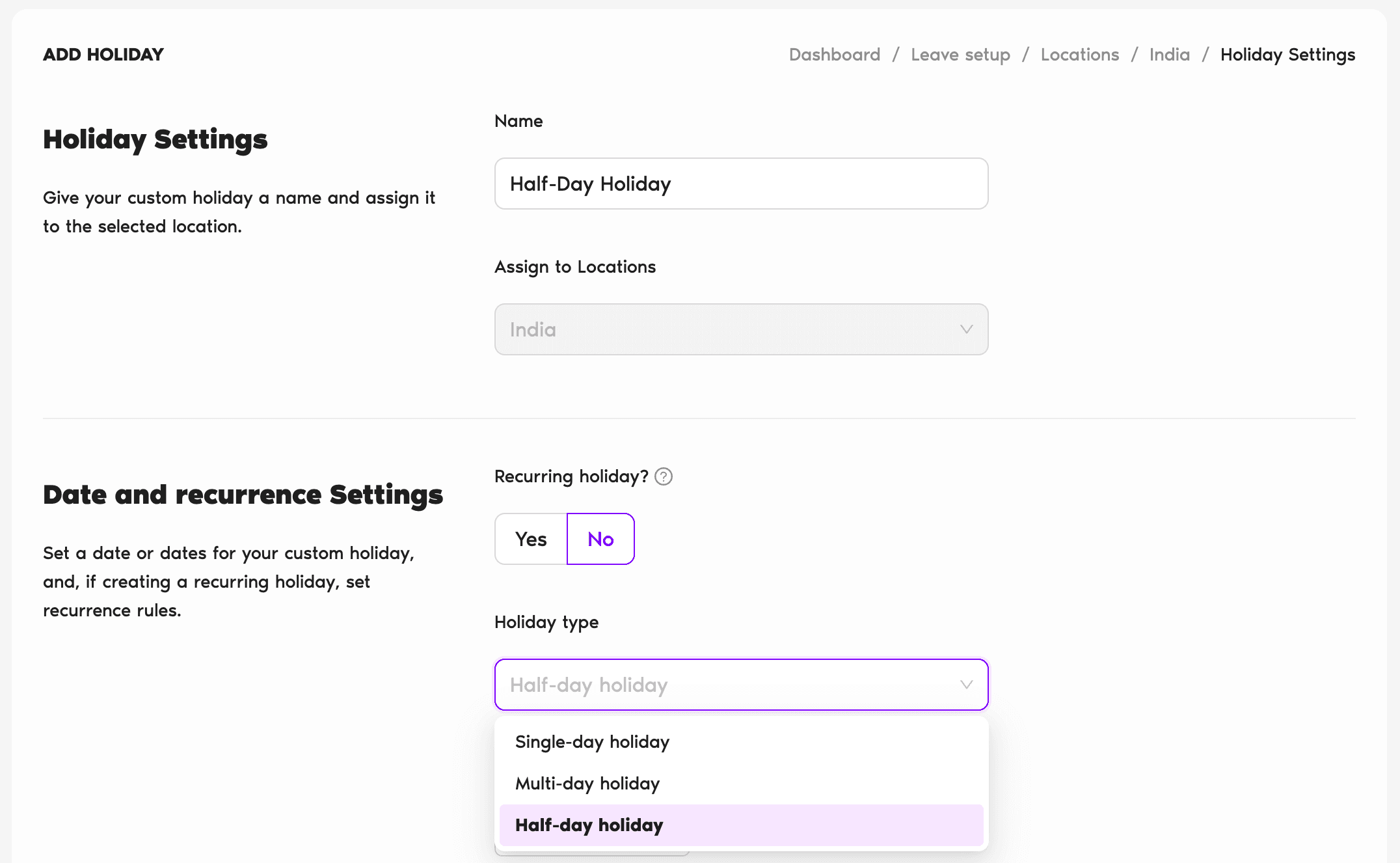Open the Leave setup breadcrumb link

[x=960, y=55]
